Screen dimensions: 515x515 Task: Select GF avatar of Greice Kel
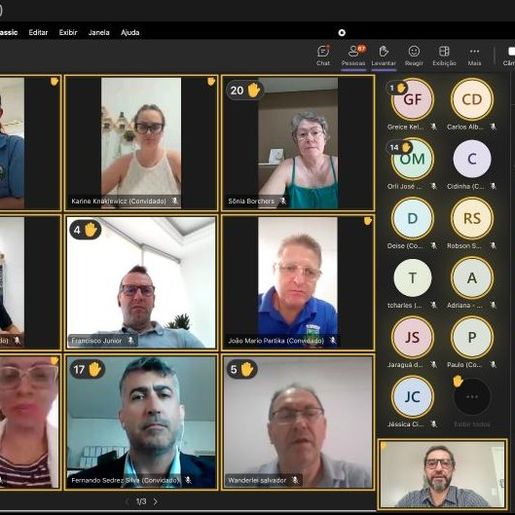pyautogui.click(x=413, y=99)
